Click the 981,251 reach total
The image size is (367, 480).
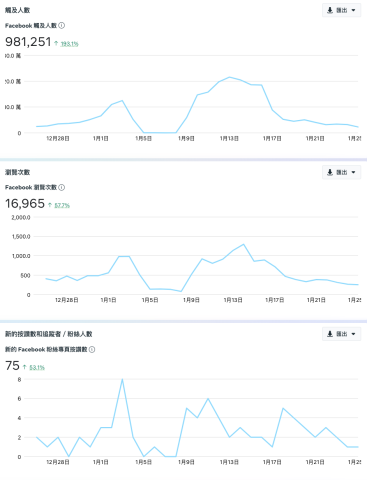point(28,42)
